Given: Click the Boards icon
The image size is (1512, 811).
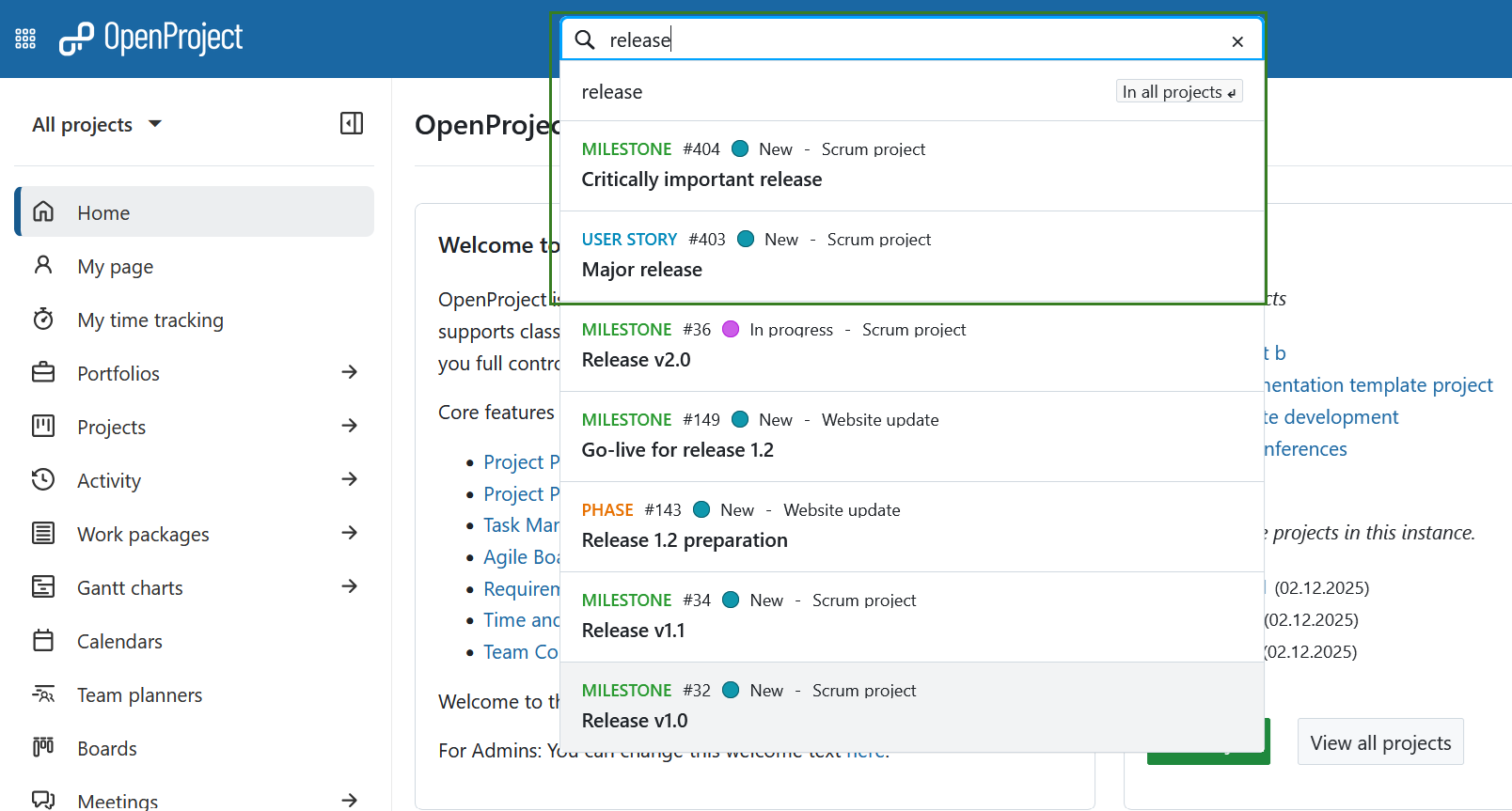Looking at the screenshot, I should [43, 747].
